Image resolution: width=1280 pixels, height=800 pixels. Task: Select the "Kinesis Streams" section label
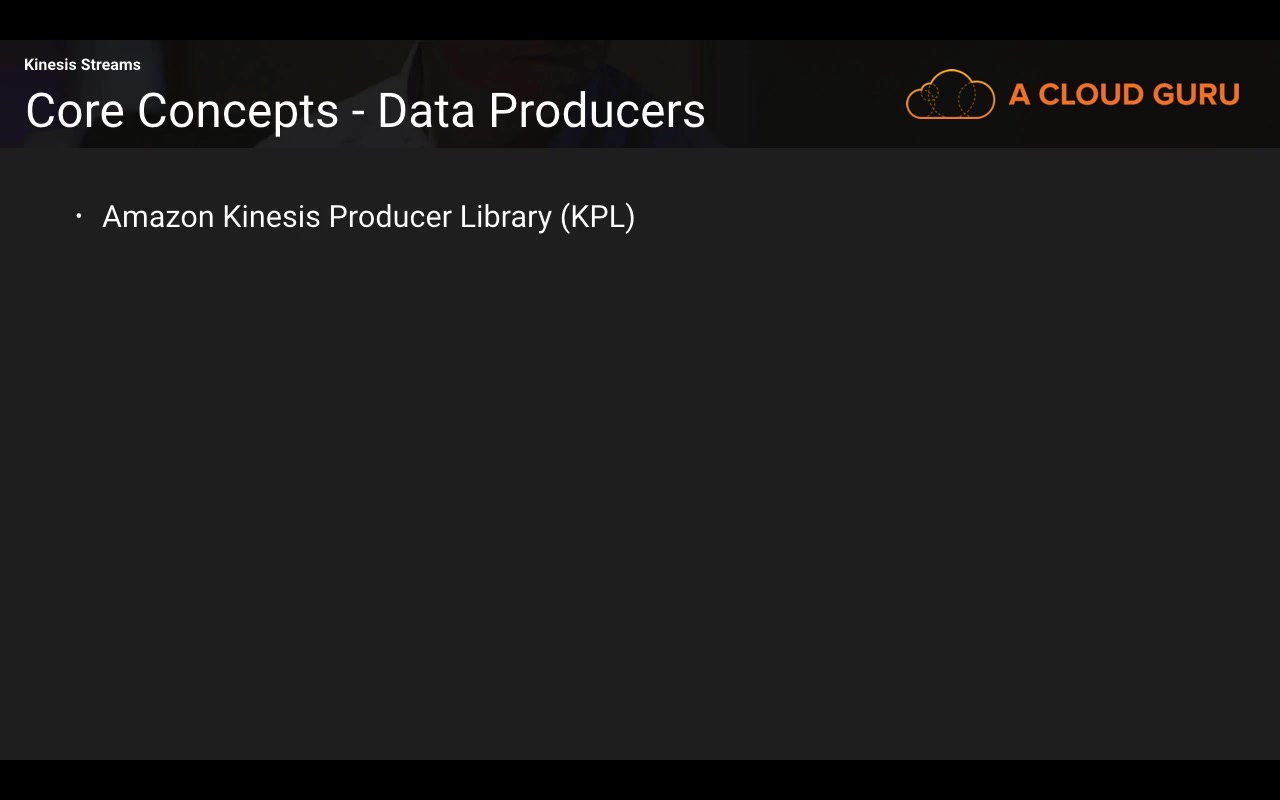[x=82, y=65]
